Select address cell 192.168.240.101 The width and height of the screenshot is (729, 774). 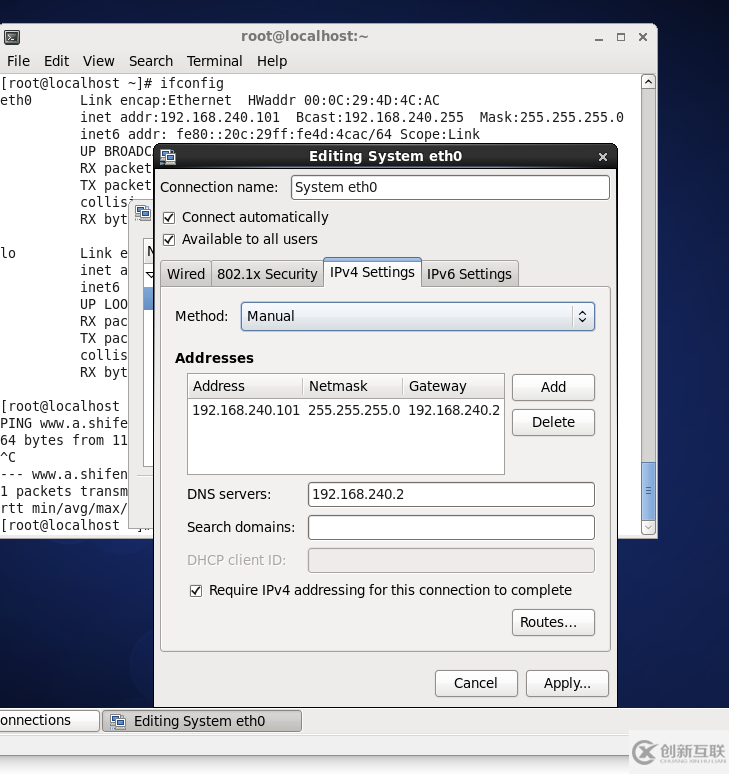(246, 411)
